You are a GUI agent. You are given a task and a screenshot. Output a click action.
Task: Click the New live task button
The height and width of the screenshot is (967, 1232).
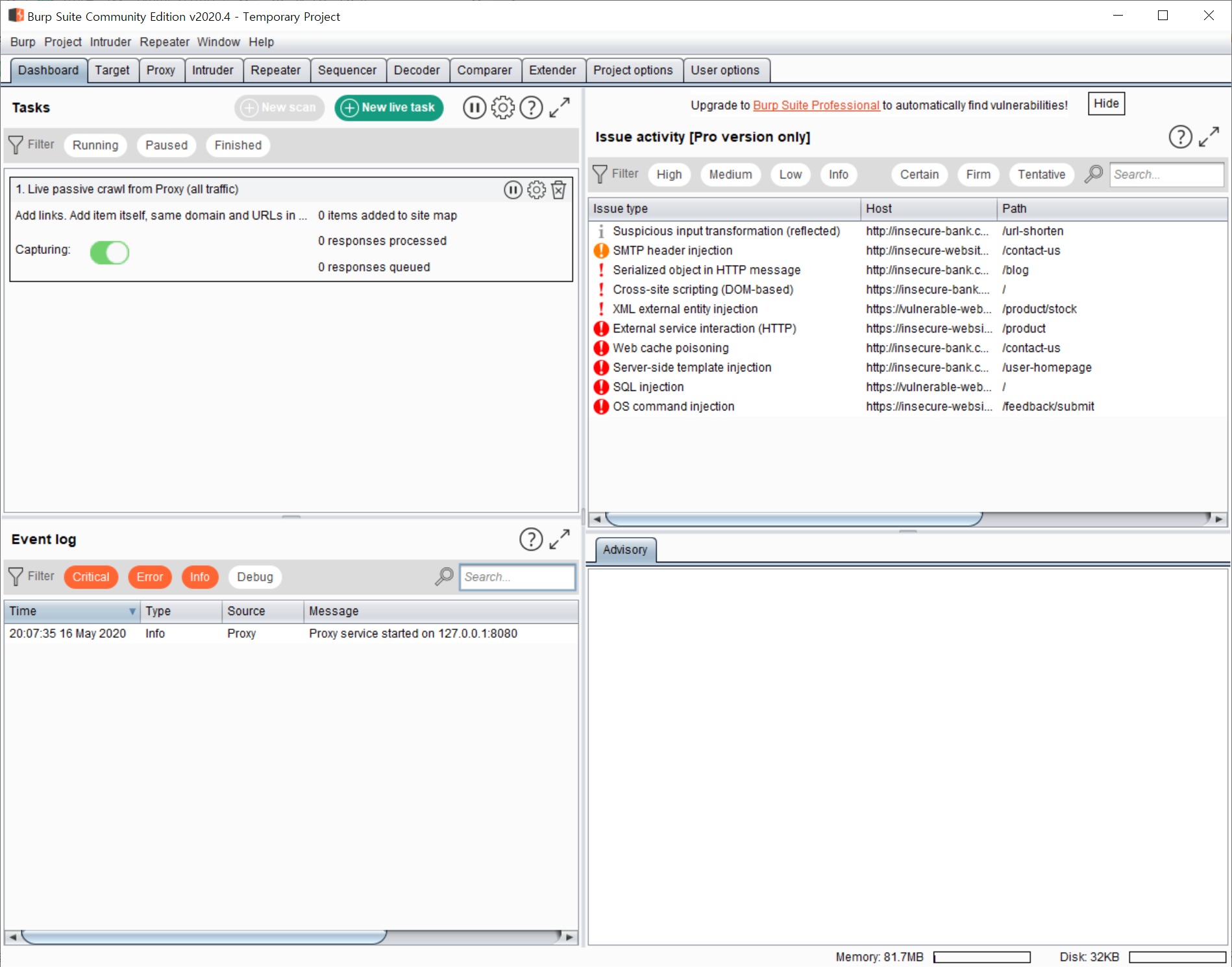(x=389, y=108)
